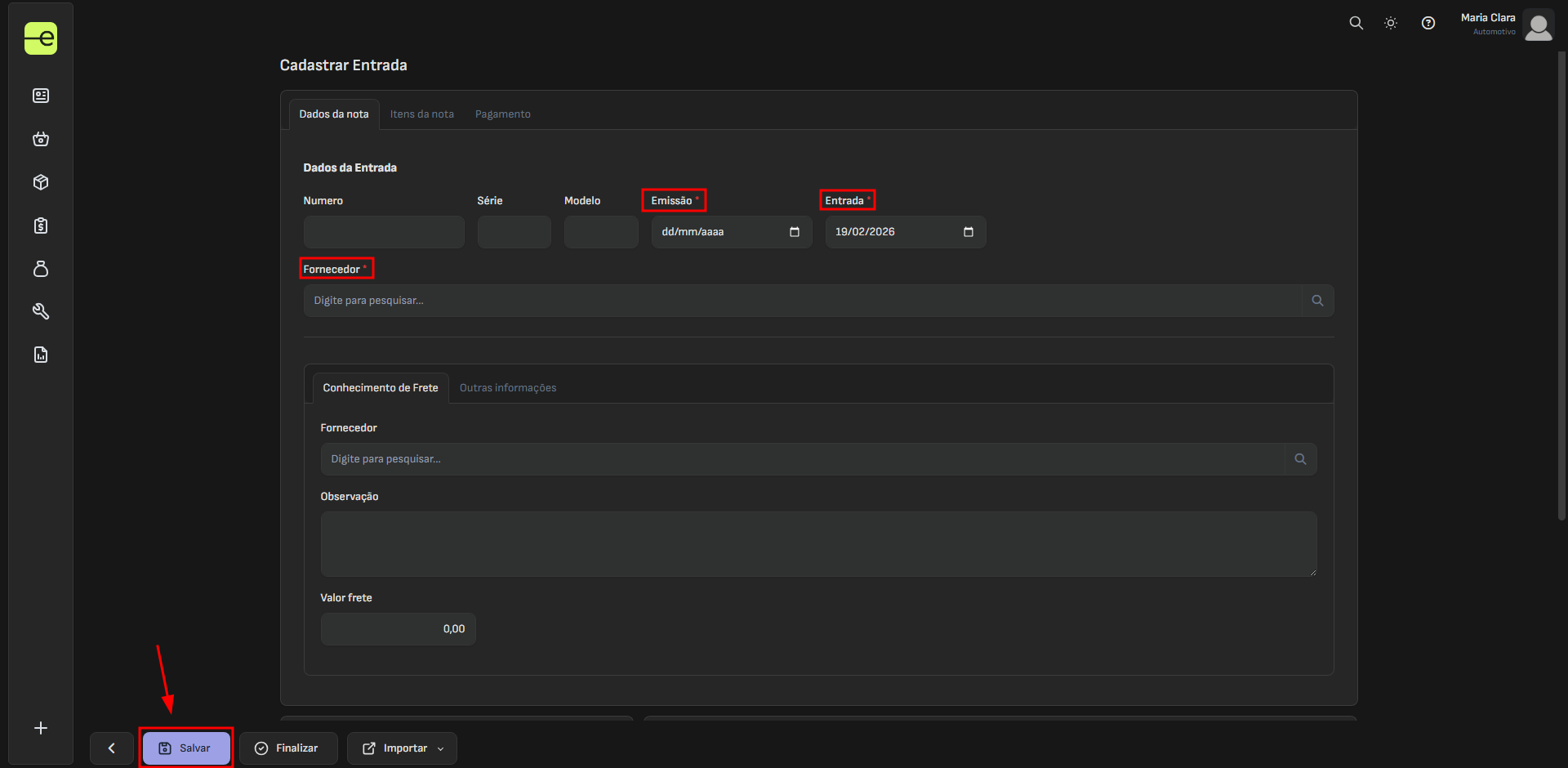The height and width of the screenshot is (768, 1568).
Task: Open the wrench tools sidebar icon
Action: [41, 311]
